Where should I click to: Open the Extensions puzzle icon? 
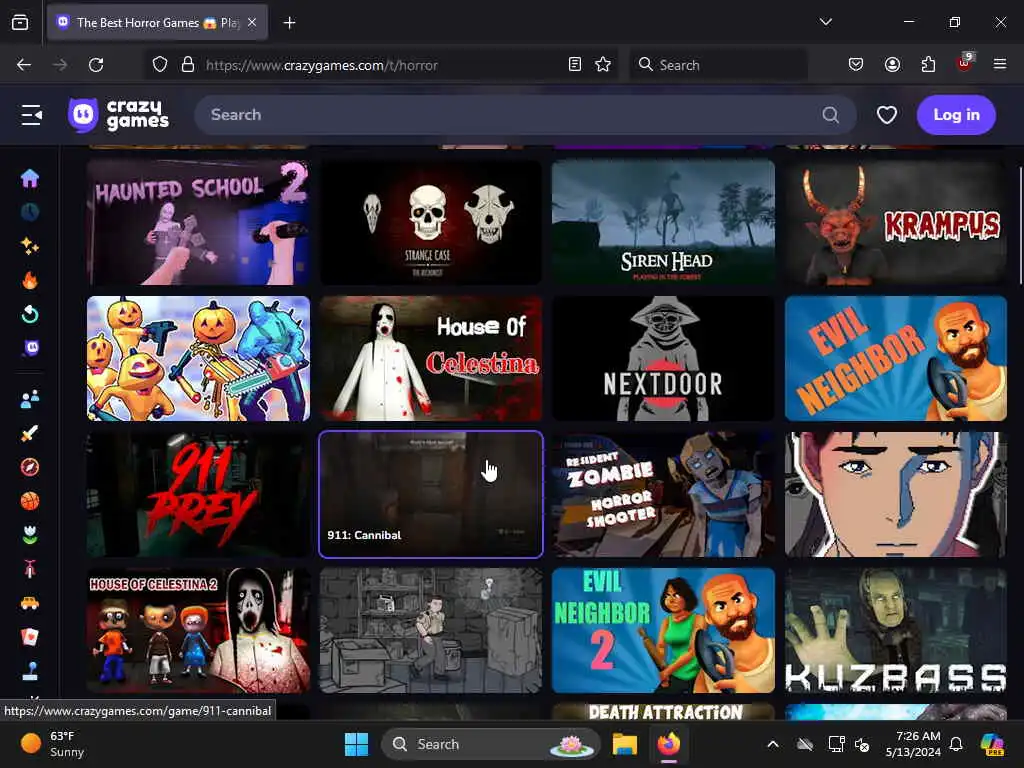pos(928,65)
